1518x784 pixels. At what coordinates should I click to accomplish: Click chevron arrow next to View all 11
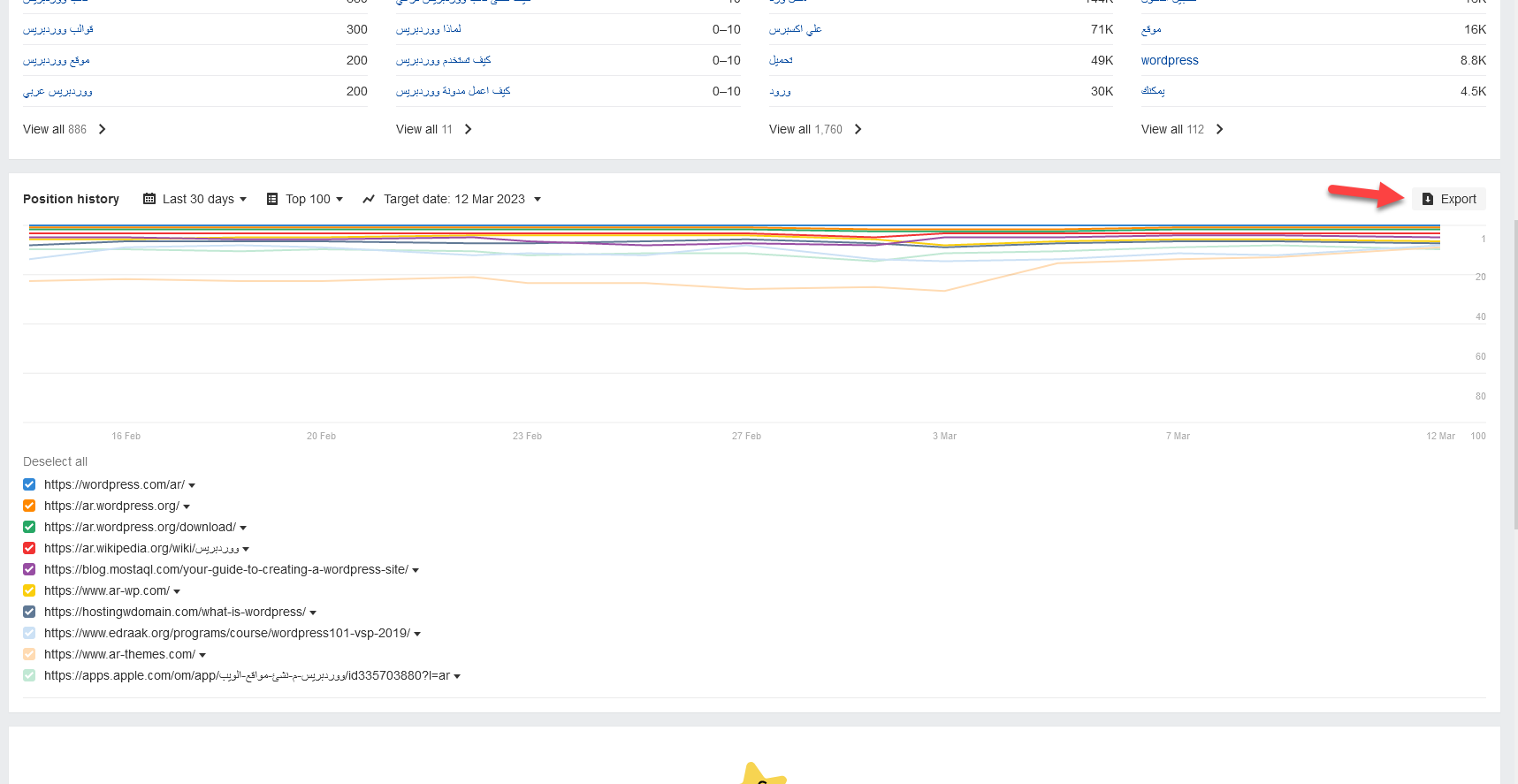point(469,129)
